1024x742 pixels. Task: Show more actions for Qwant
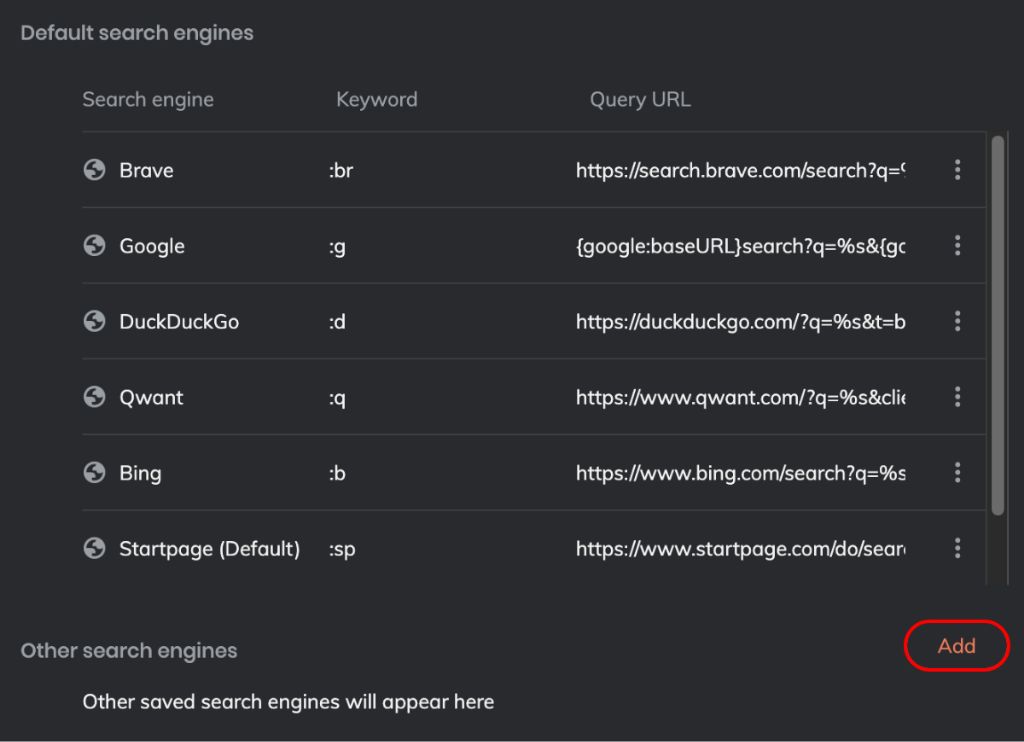(957, 397)
